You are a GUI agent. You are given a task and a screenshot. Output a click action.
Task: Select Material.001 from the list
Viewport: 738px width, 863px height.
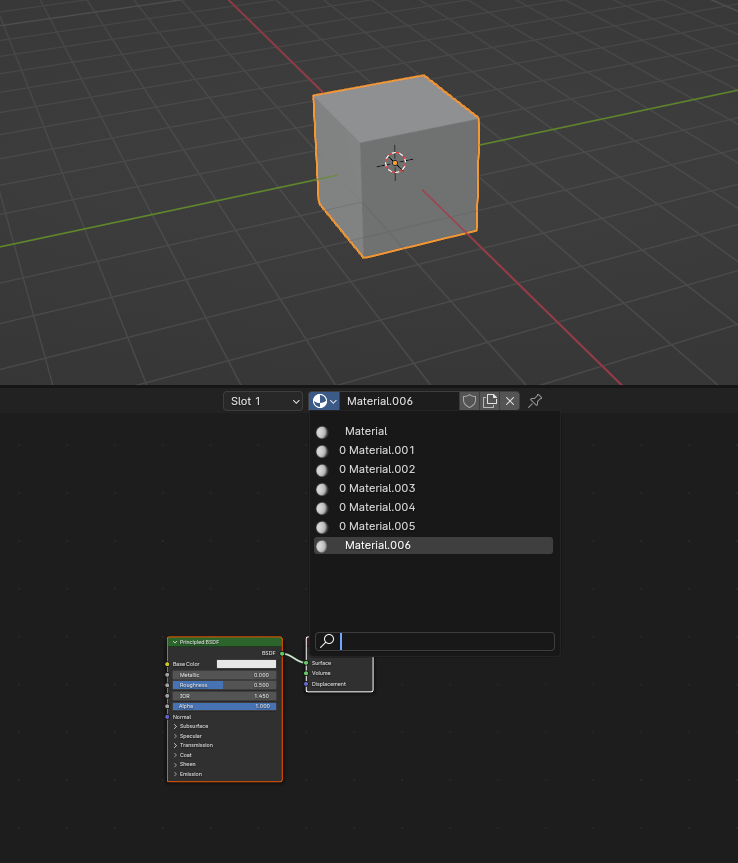(433, 450)
